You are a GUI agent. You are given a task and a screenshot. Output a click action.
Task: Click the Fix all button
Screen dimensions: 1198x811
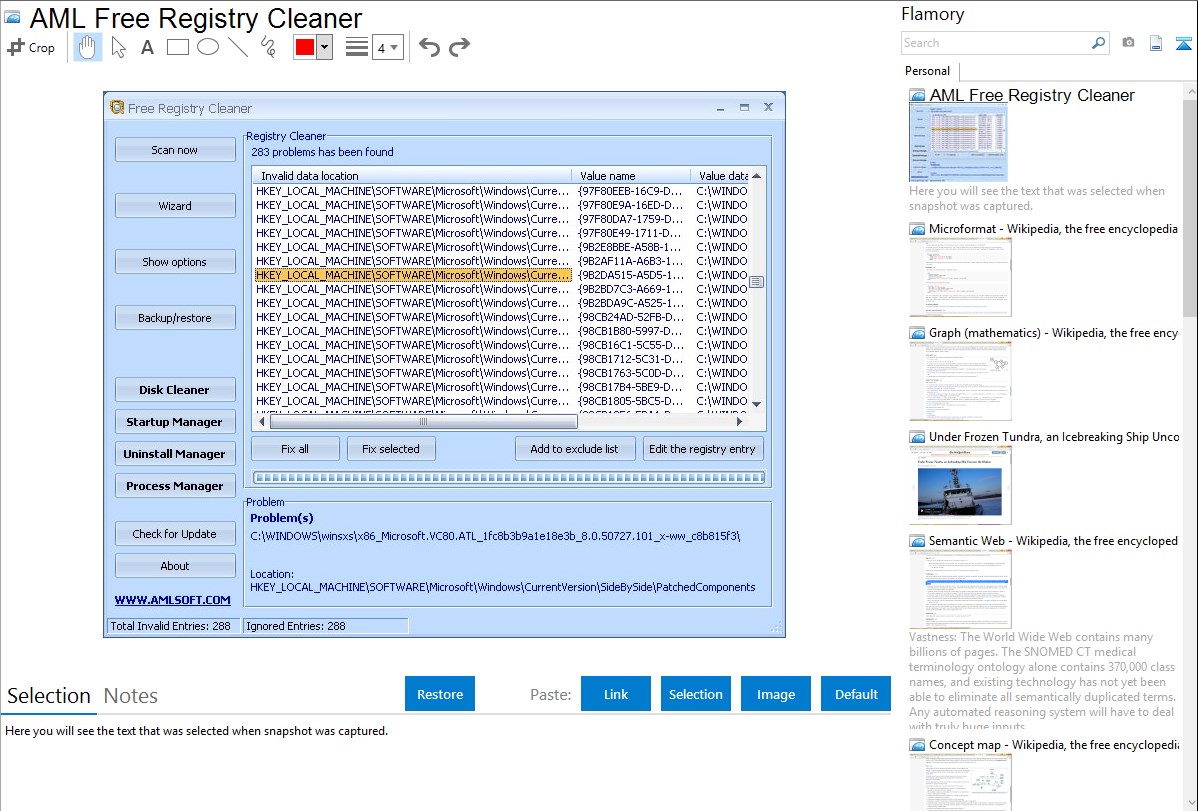pyautogui.click(x=295, y=449)
